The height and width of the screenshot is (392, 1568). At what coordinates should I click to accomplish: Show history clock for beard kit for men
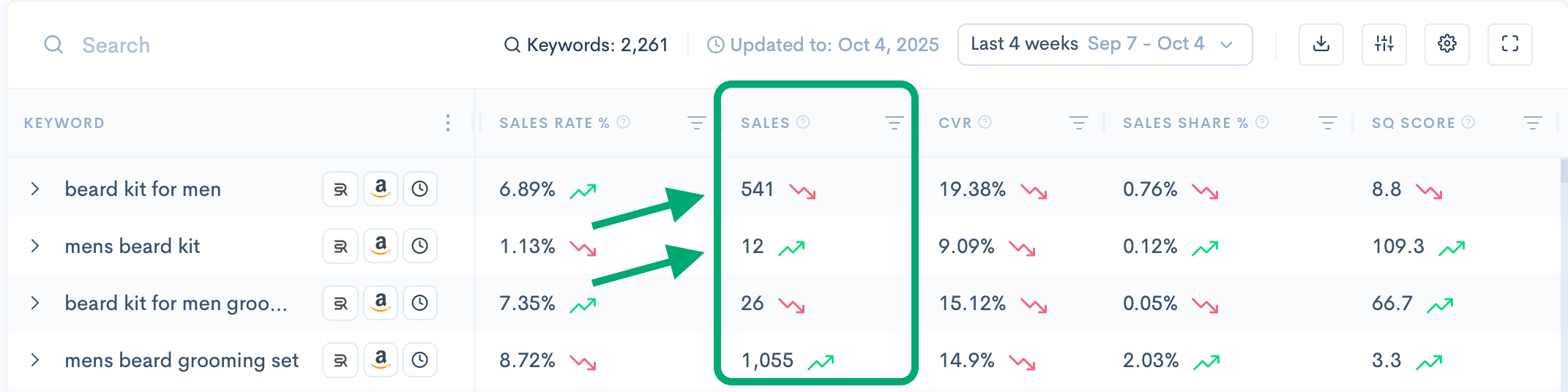coord(419,189)
